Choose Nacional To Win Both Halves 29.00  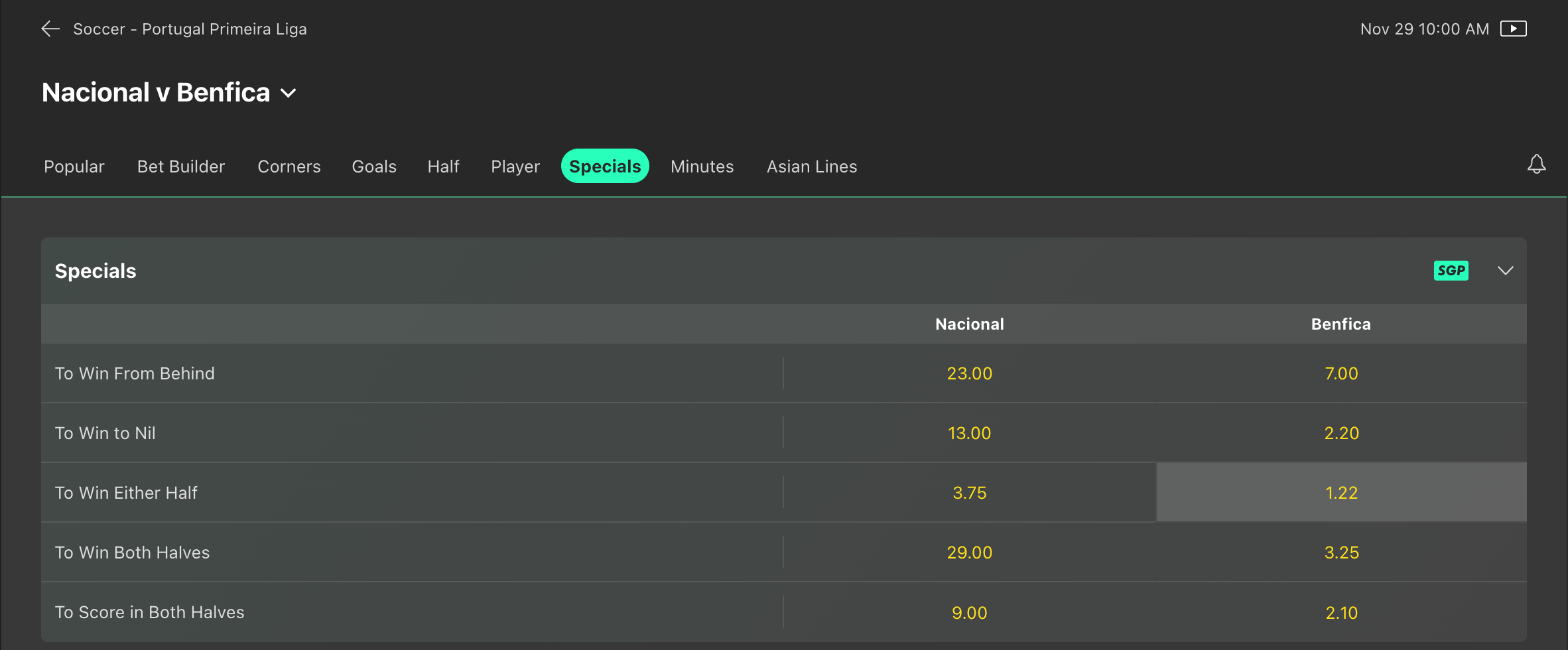pyautogui.click(x=969, y=552)
